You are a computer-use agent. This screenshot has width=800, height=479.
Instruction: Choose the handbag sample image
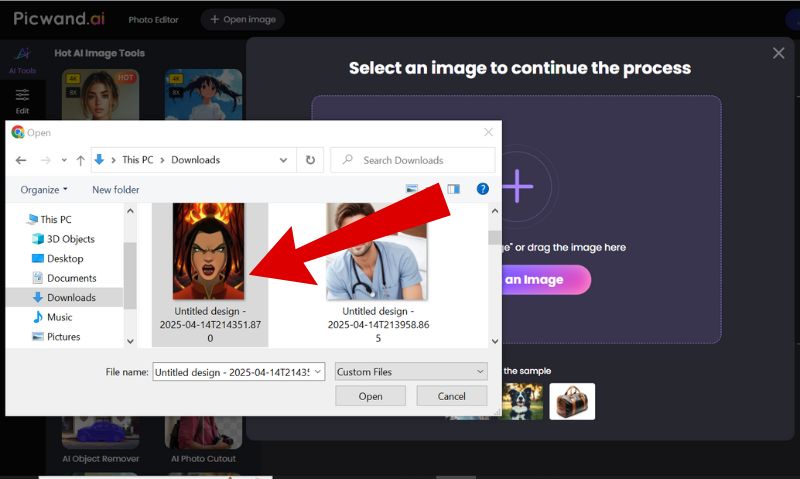click(572, 401)
